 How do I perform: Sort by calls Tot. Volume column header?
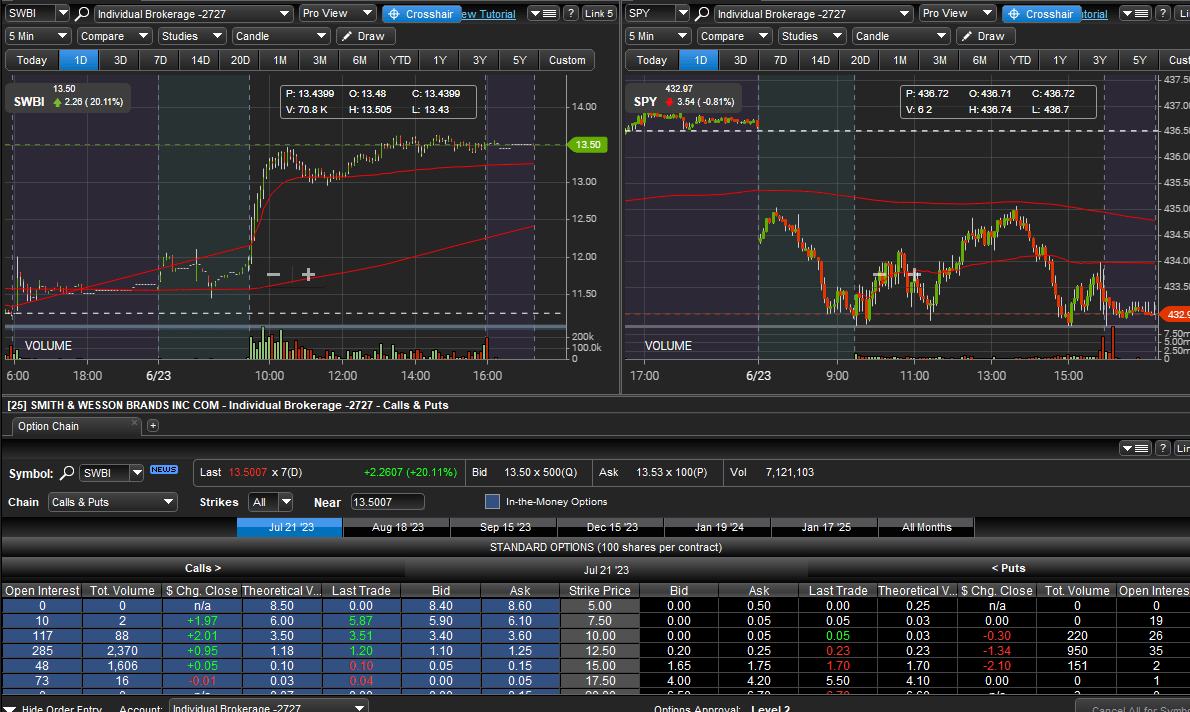122,591
